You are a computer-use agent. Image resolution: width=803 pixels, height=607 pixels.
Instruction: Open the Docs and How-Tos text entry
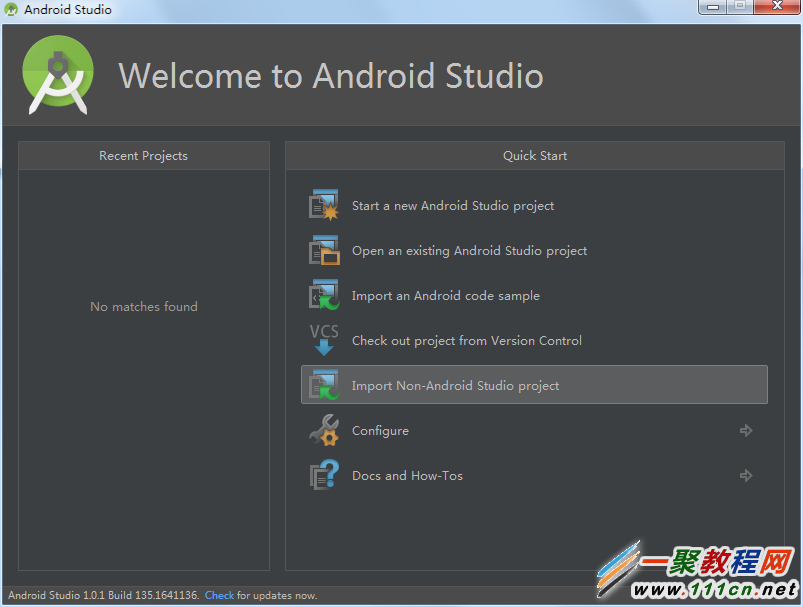407,476
